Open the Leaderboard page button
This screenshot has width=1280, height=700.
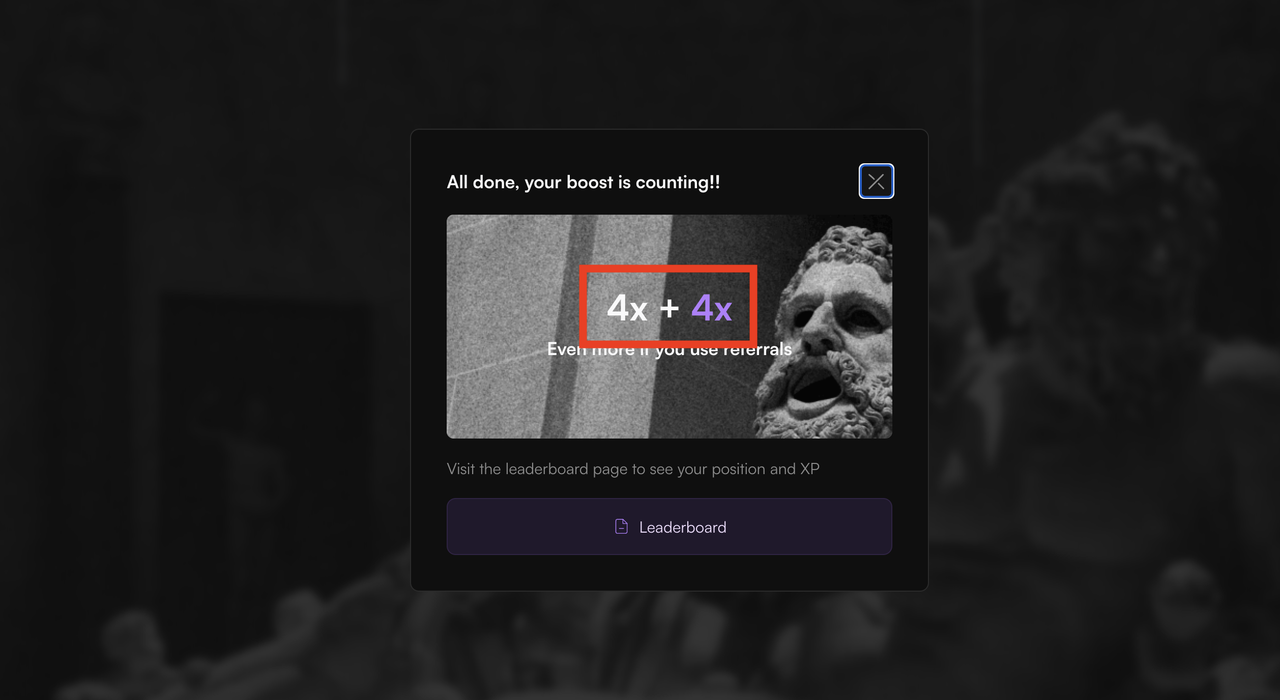pyautogui.click(x=669, y=526)
